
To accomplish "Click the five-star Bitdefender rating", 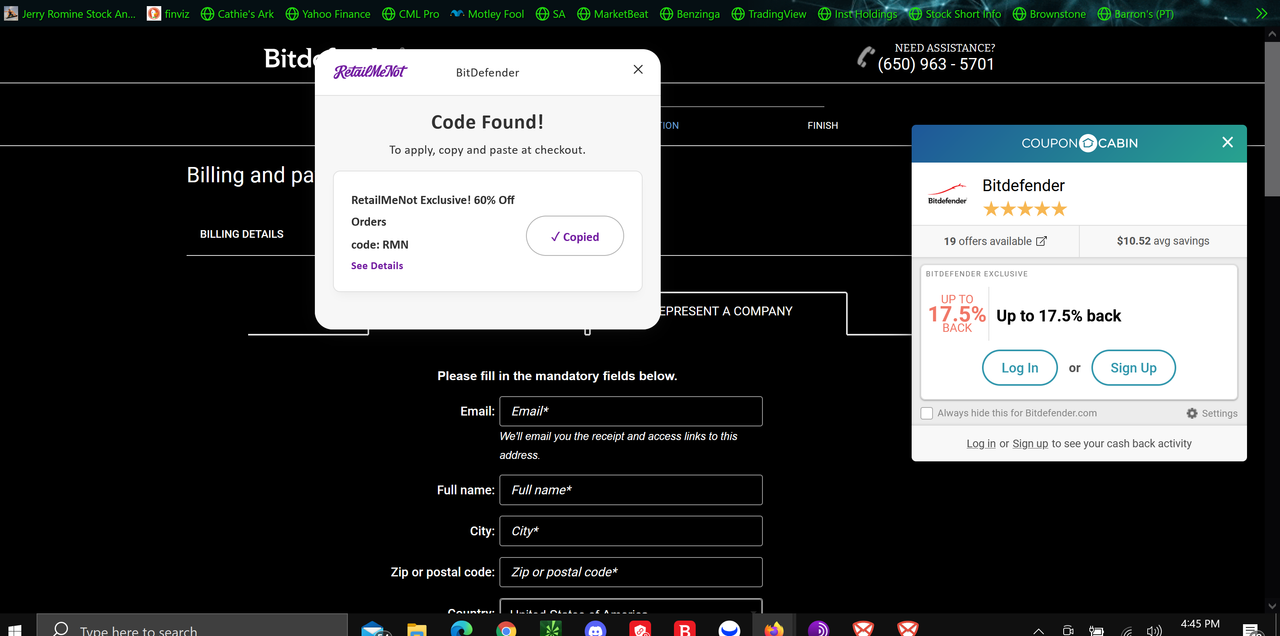I will 1025,209.
